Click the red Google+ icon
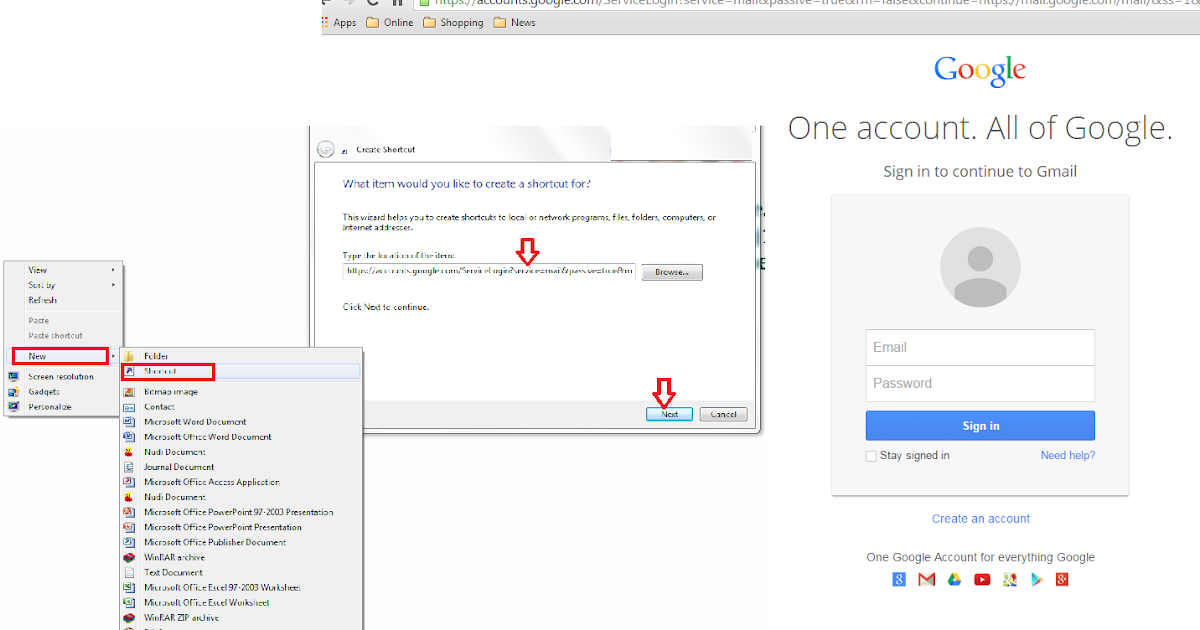Screen dimensions: 1200x630 click(1062, 579)
